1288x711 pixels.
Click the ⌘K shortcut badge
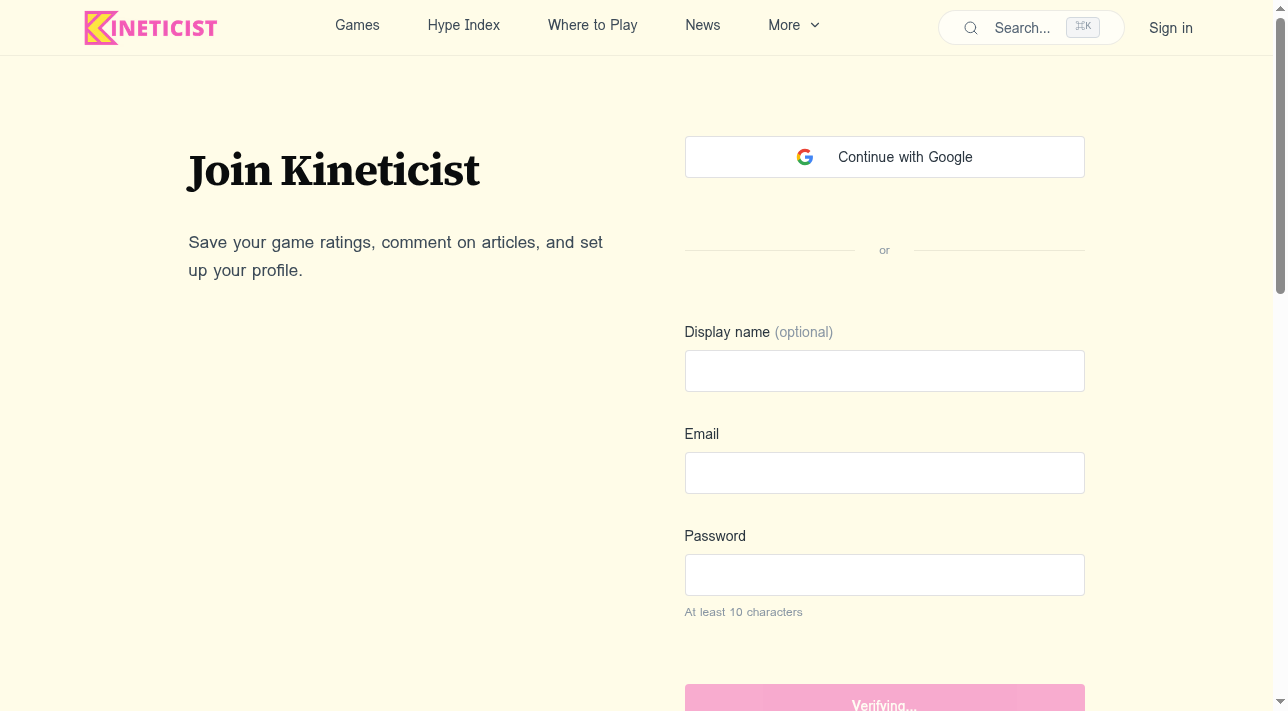[1083, 27]
